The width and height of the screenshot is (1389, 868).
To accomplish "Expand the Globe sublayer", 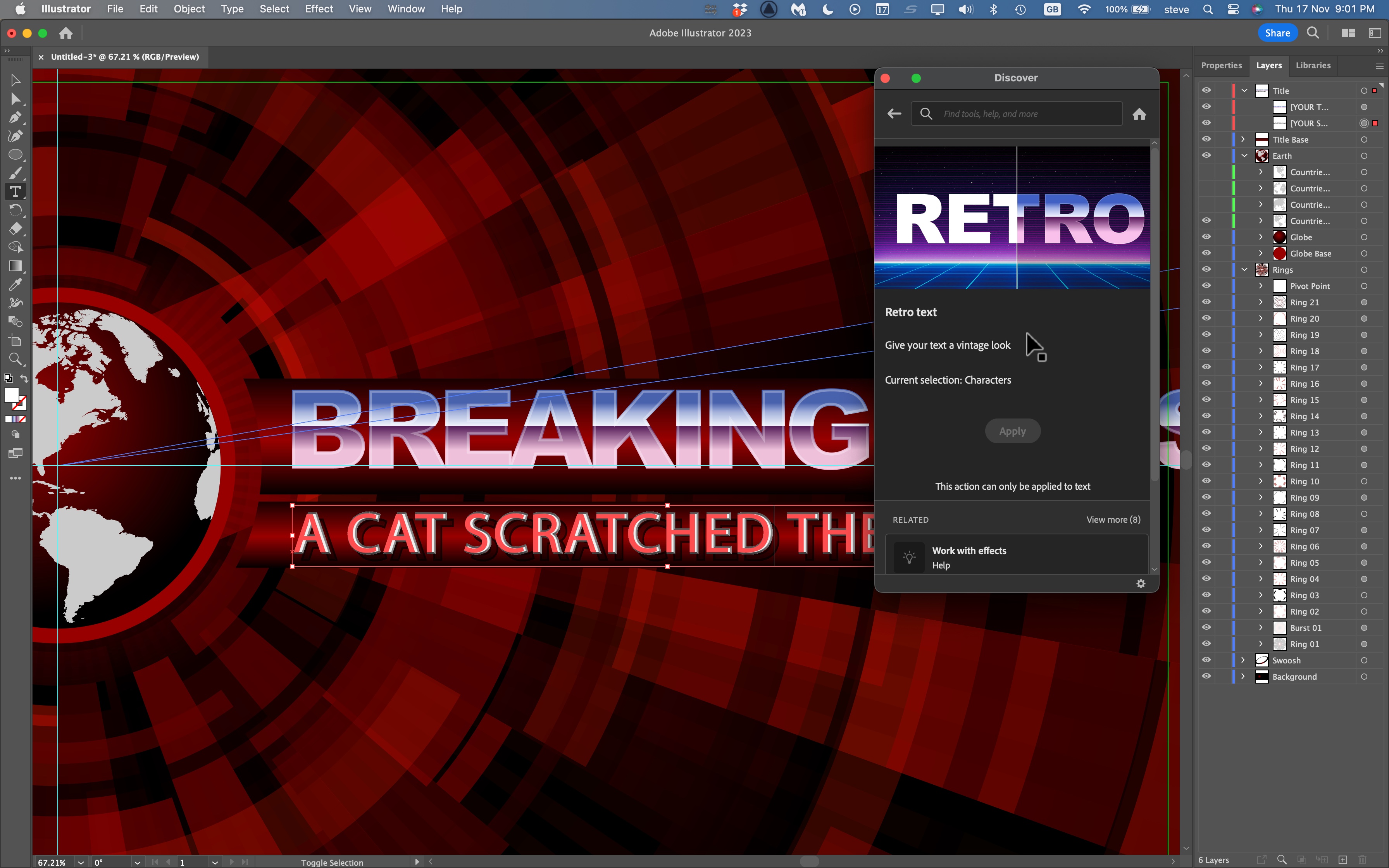I will point(1260,236).
